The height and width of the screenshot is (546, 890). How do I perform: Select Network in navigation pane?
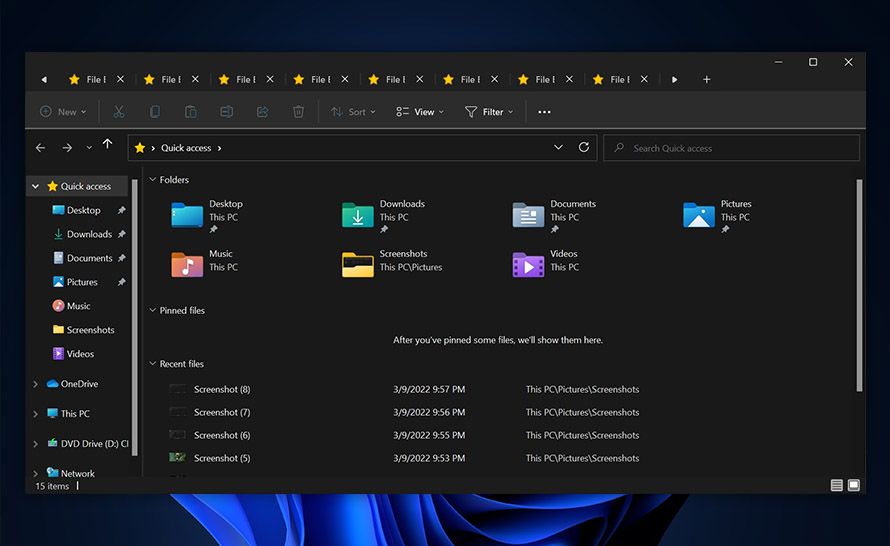(77, 473)
